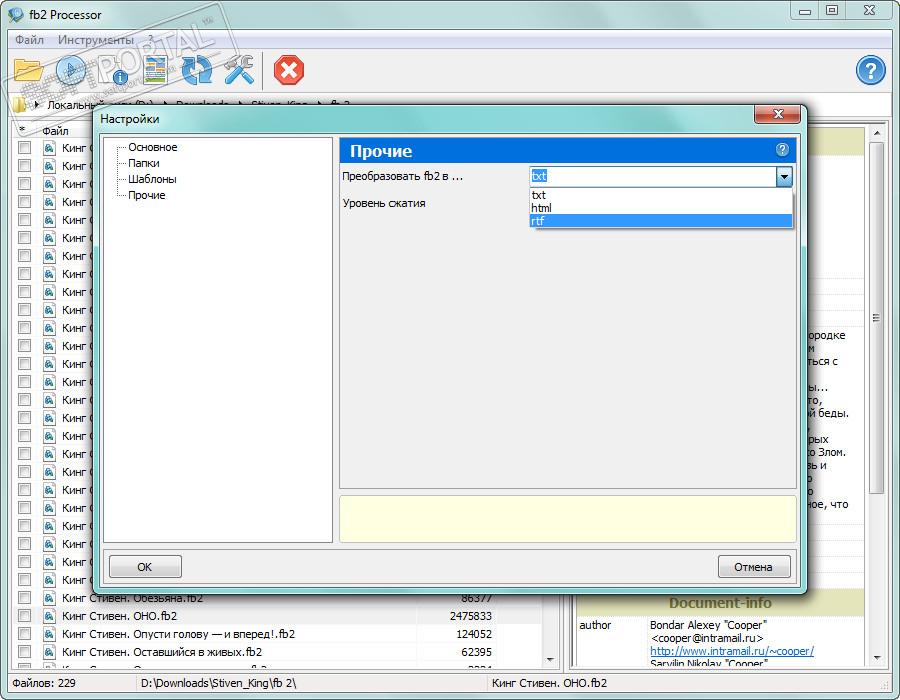Click the info panel scrollbar thumb
This screenshot has width=900, height=700.
tap(876, 317)
